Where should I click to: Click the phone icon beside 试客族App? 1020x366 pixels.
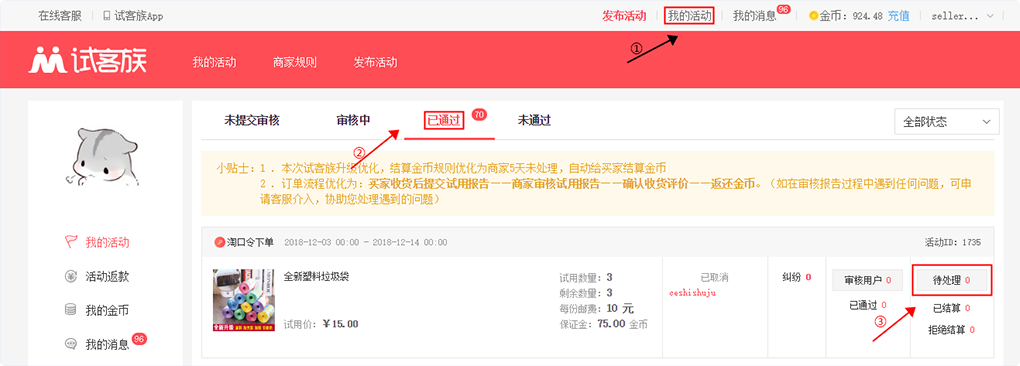pos(106,16)
